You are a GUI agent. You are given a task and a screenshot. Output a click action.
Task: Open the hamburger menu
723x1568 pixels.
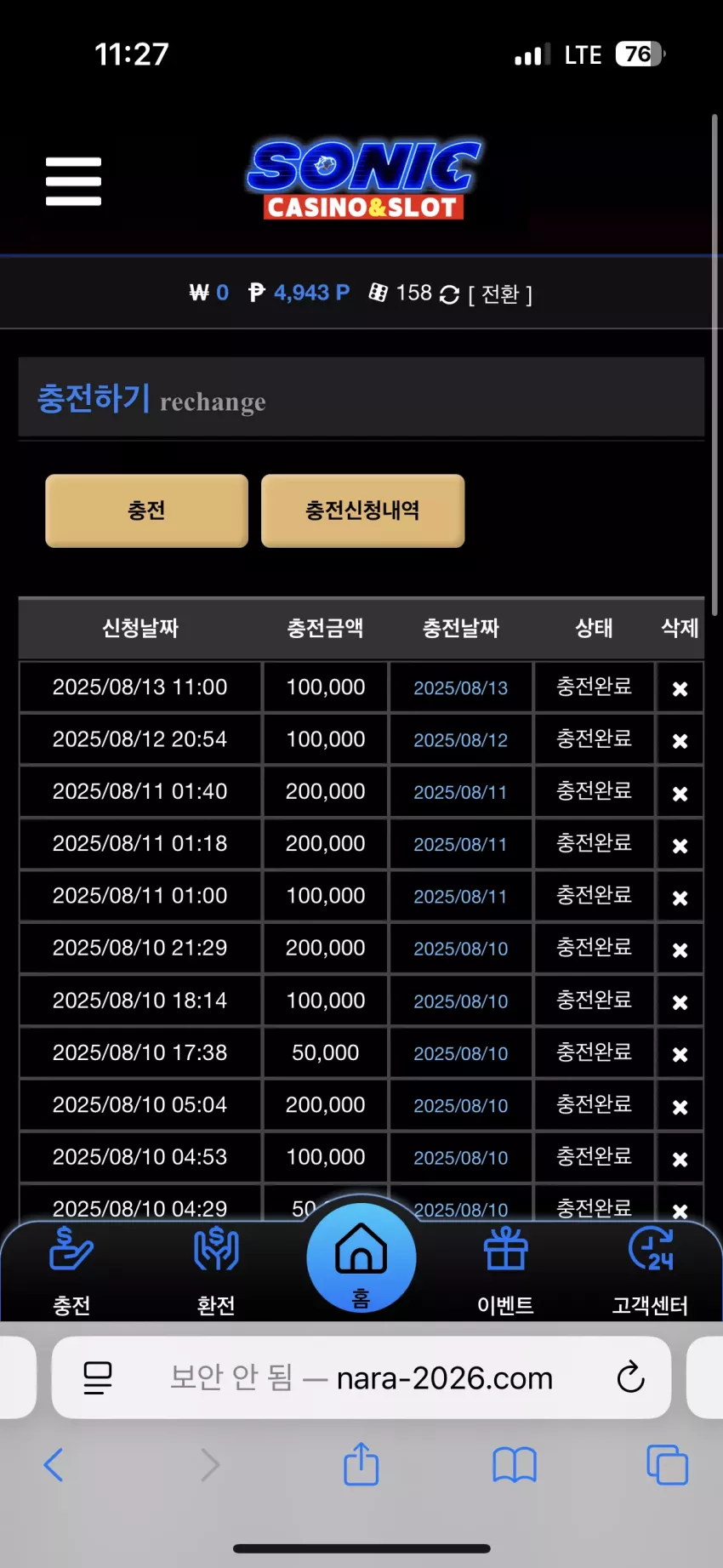pos(73,181)
